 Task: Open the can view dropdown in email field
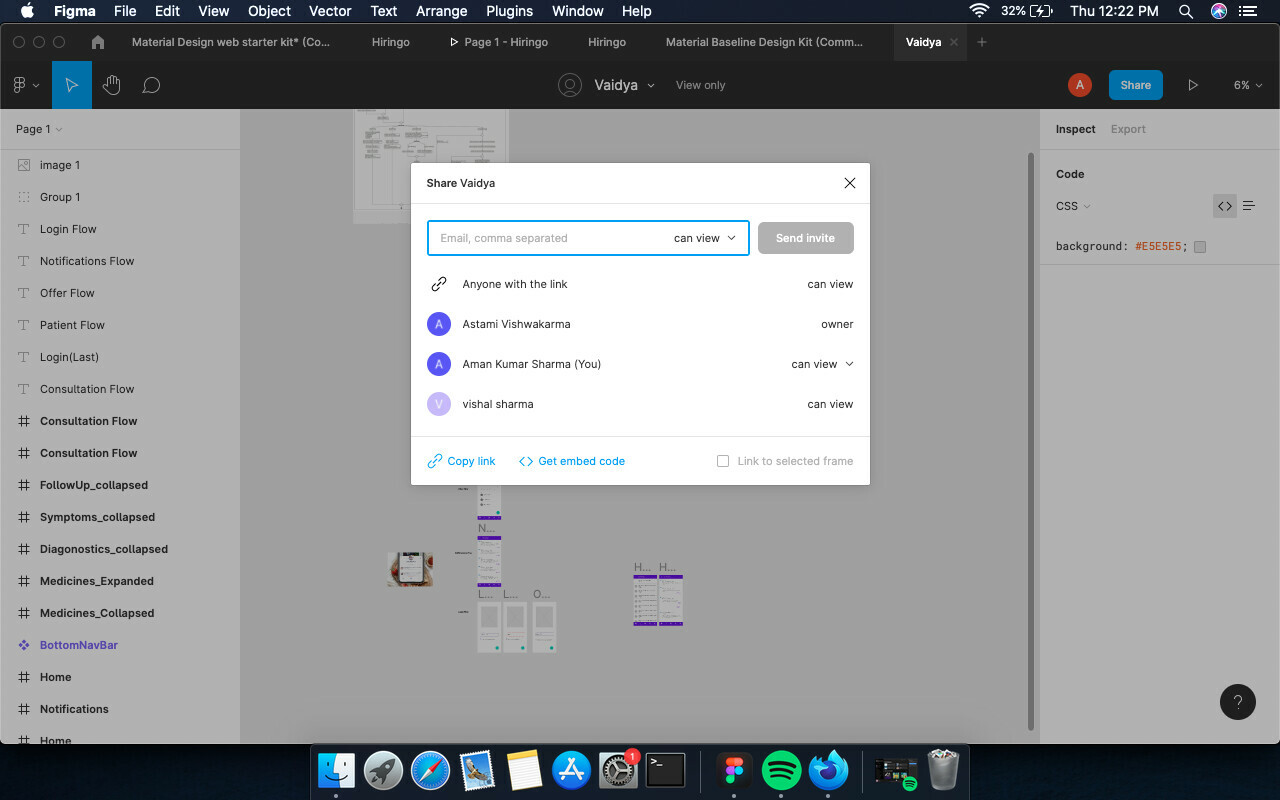click(x=705, y=238)
